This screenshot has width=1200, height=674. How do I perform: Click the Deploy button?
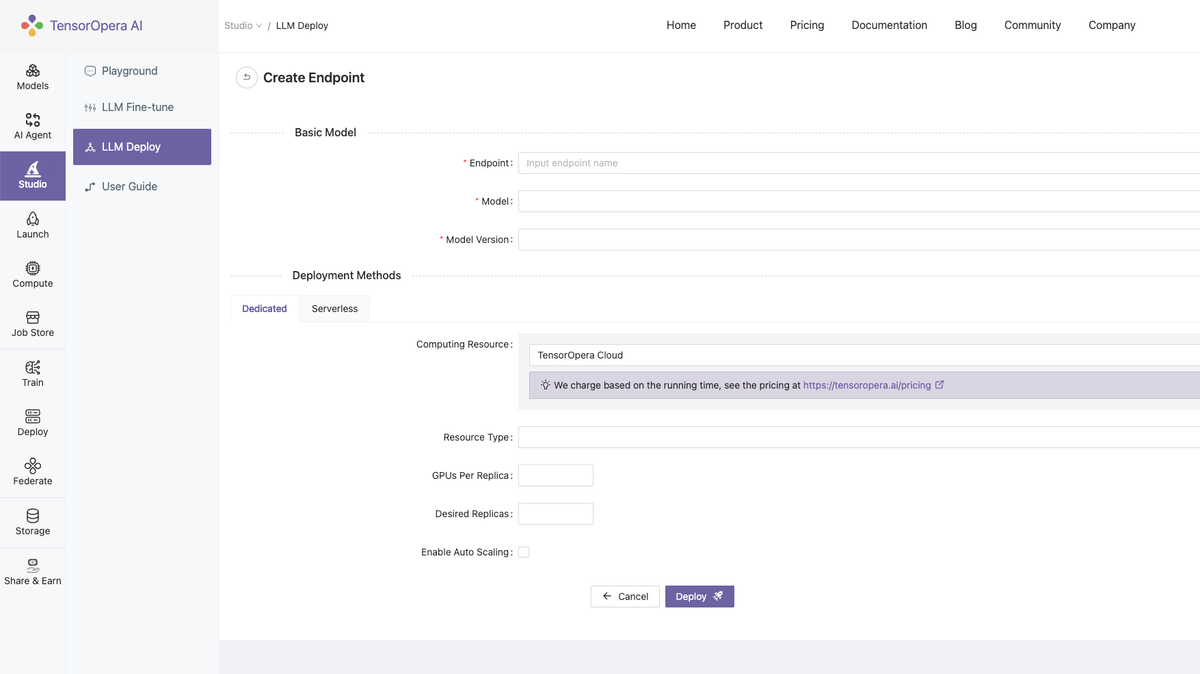pos(699,596)
